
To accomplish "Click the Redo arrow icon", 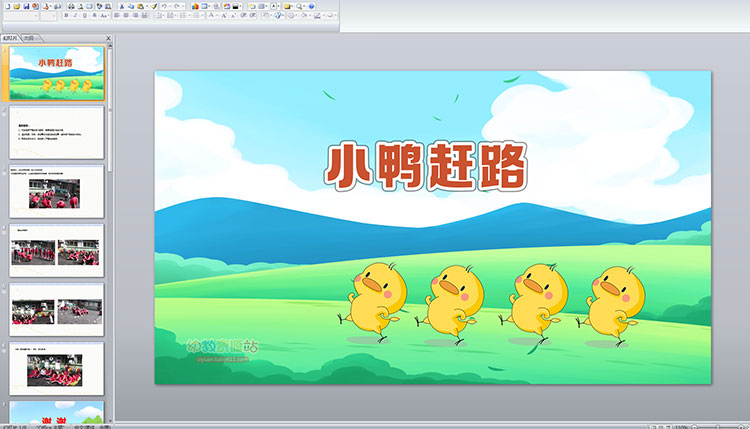I will [x=177, y=7].
